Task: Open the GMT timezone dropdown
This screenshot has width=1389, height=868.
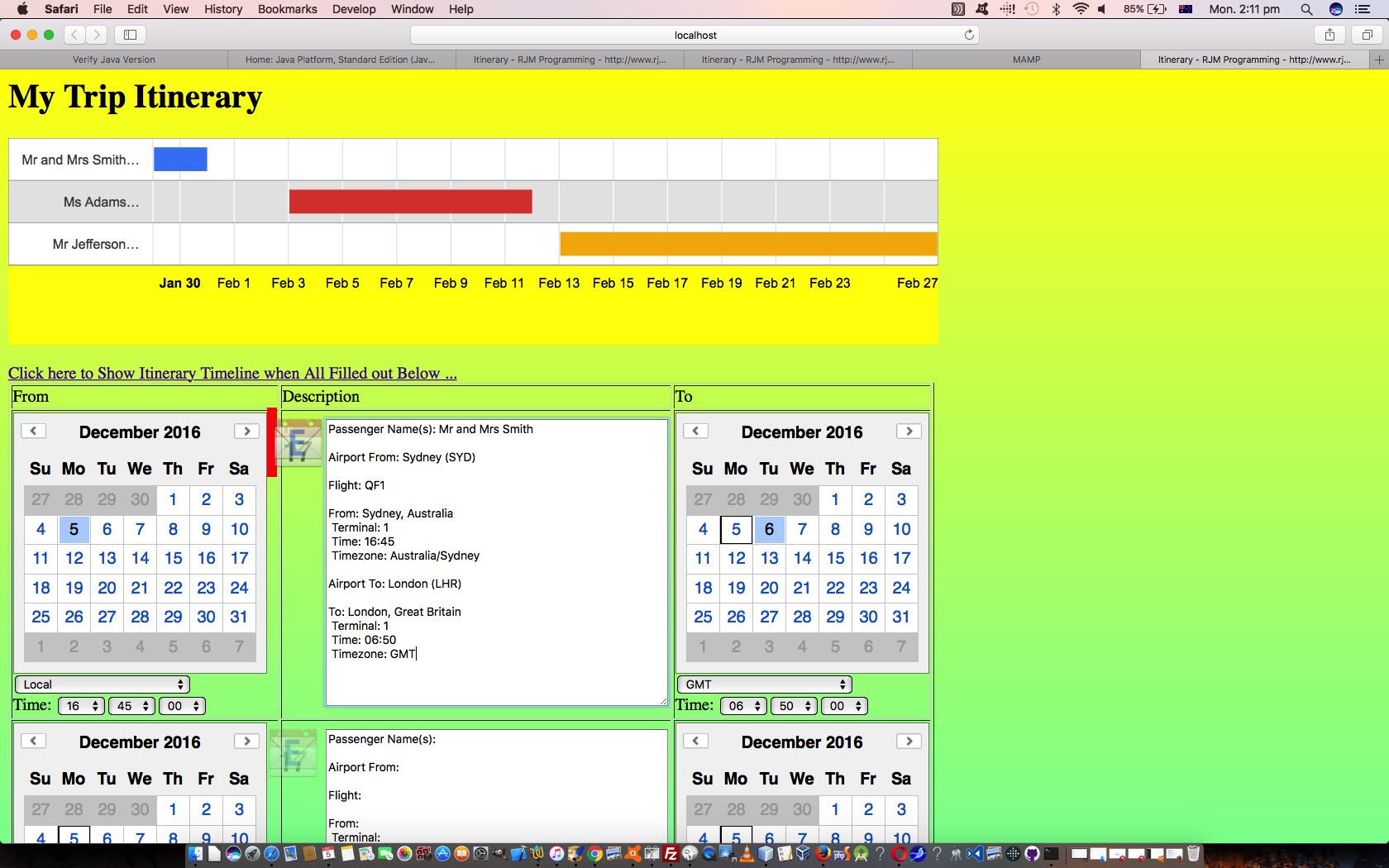Action: point(765,684)
